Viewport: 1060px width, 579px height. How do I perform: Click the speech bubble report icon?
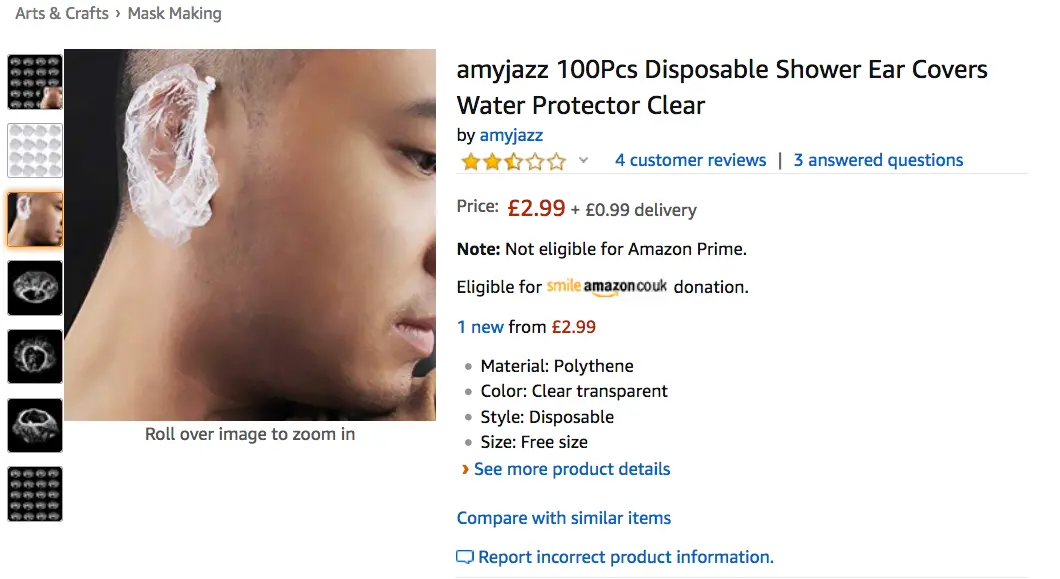coord(465,557)
